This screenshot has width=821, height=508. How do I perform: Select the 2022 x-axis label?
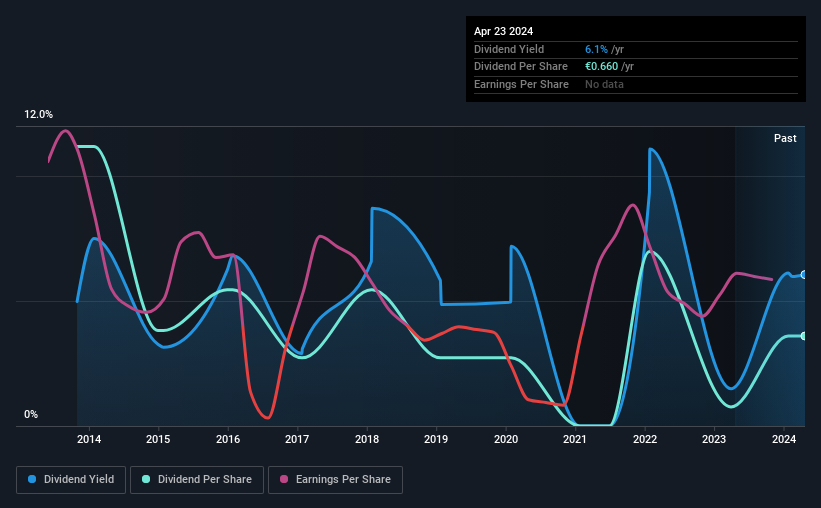[x=645, y=439]
